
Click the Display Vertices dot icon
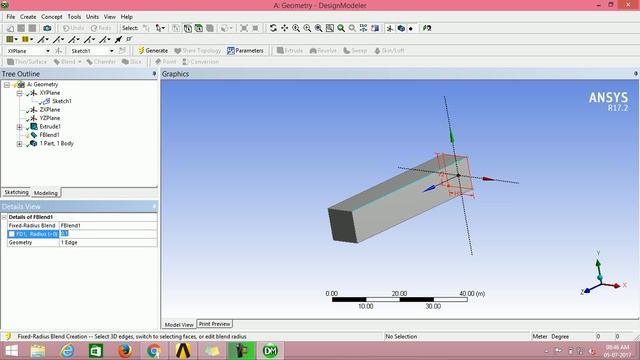[x=411, y=29]
